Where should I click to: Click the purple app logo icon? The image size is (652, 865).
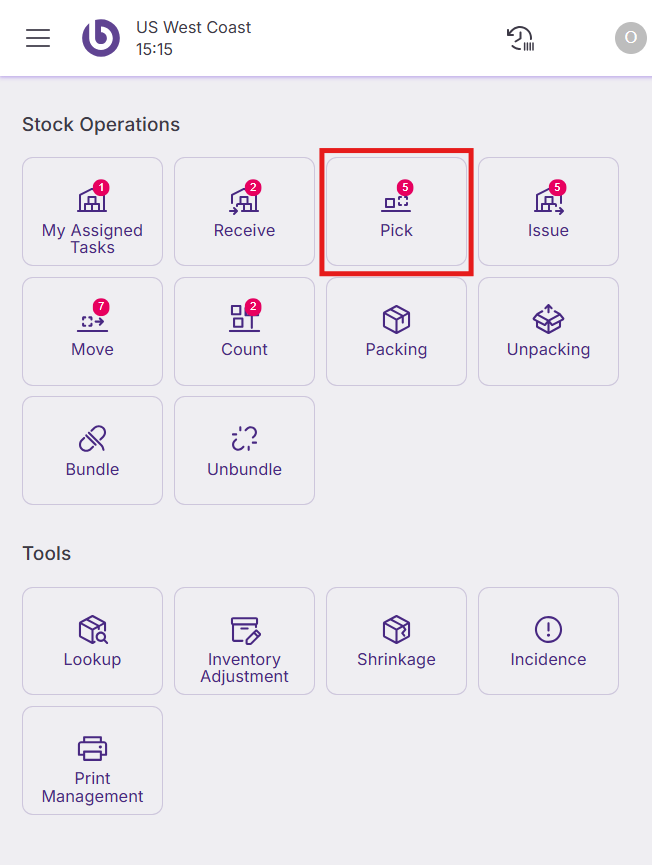[x=100, y=38]
